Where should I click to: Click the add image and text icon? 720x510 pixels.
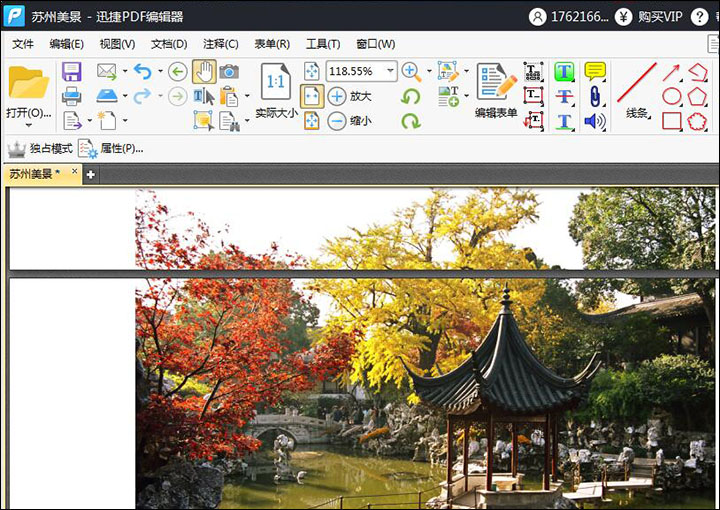[448, 96]
